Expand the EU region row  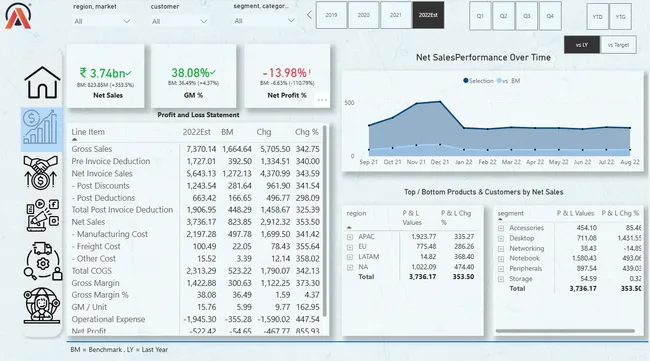[350, 247]
